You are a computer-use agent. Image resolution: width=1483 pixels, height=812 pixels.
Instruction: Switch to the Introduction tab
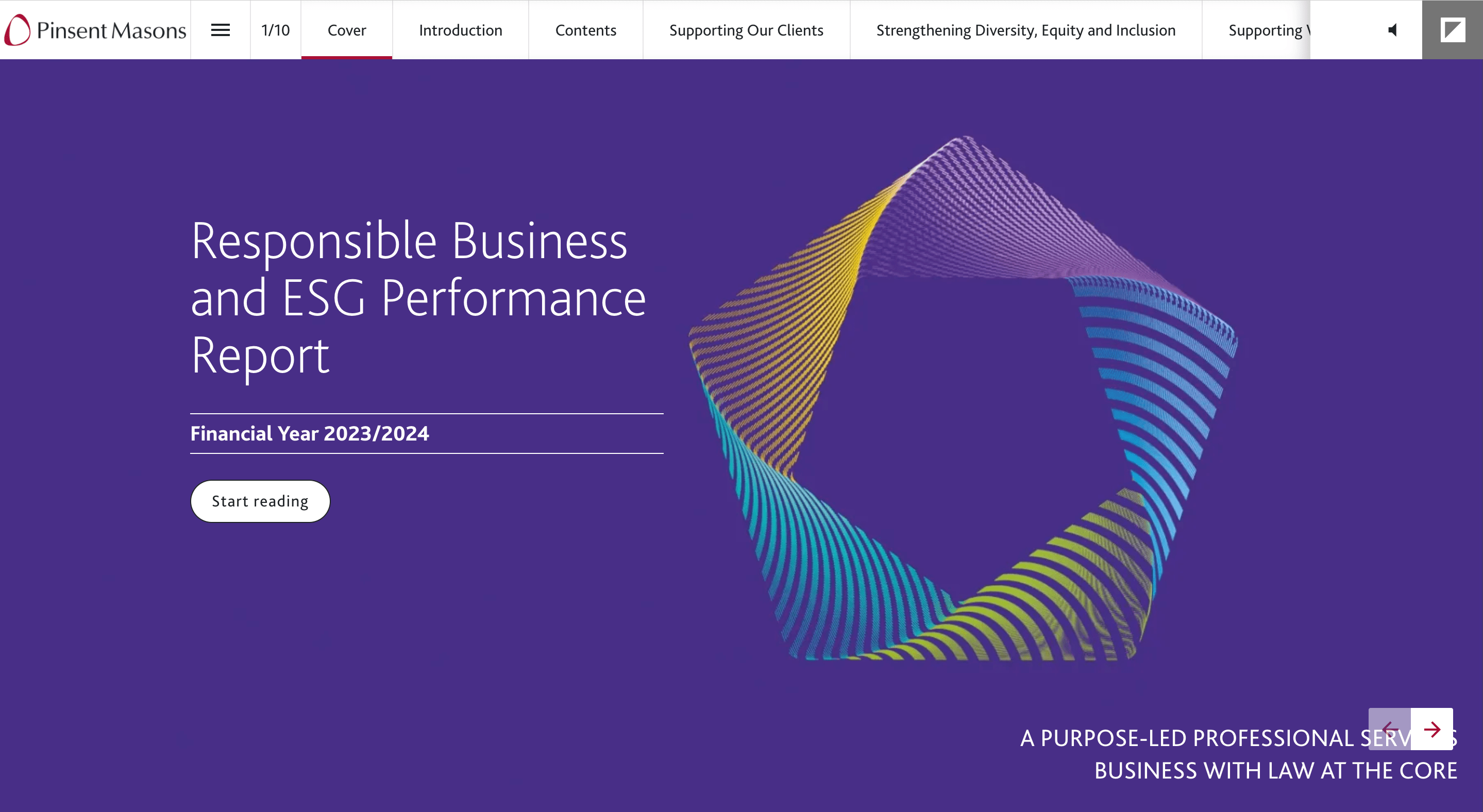[x=461, y=30]
